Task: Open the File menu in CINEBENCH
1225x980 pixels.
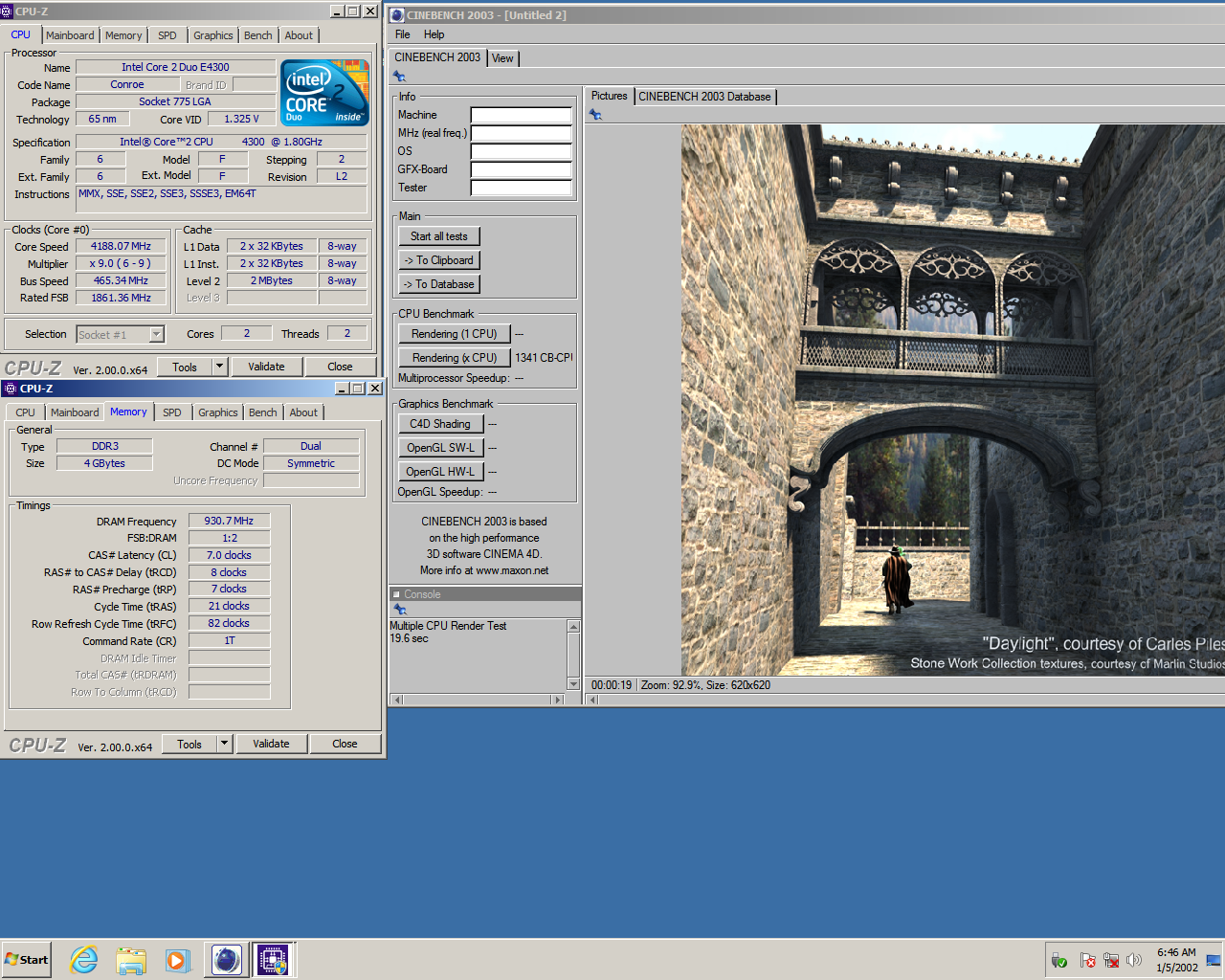Action: (403, 34)
